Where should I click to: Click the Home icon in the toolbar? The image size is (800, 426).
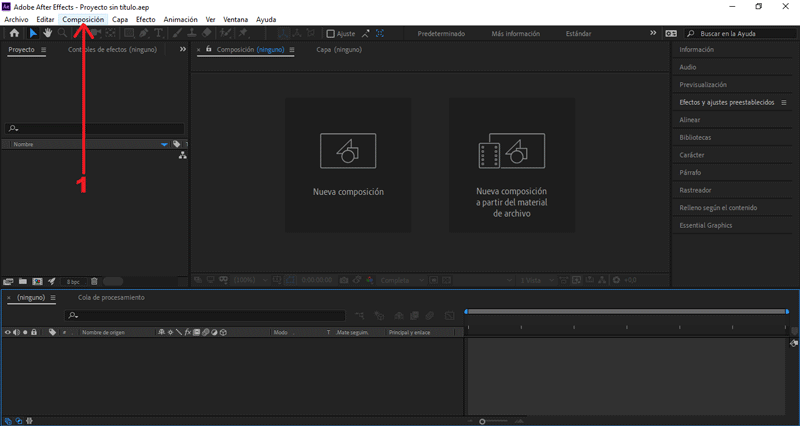14,33
